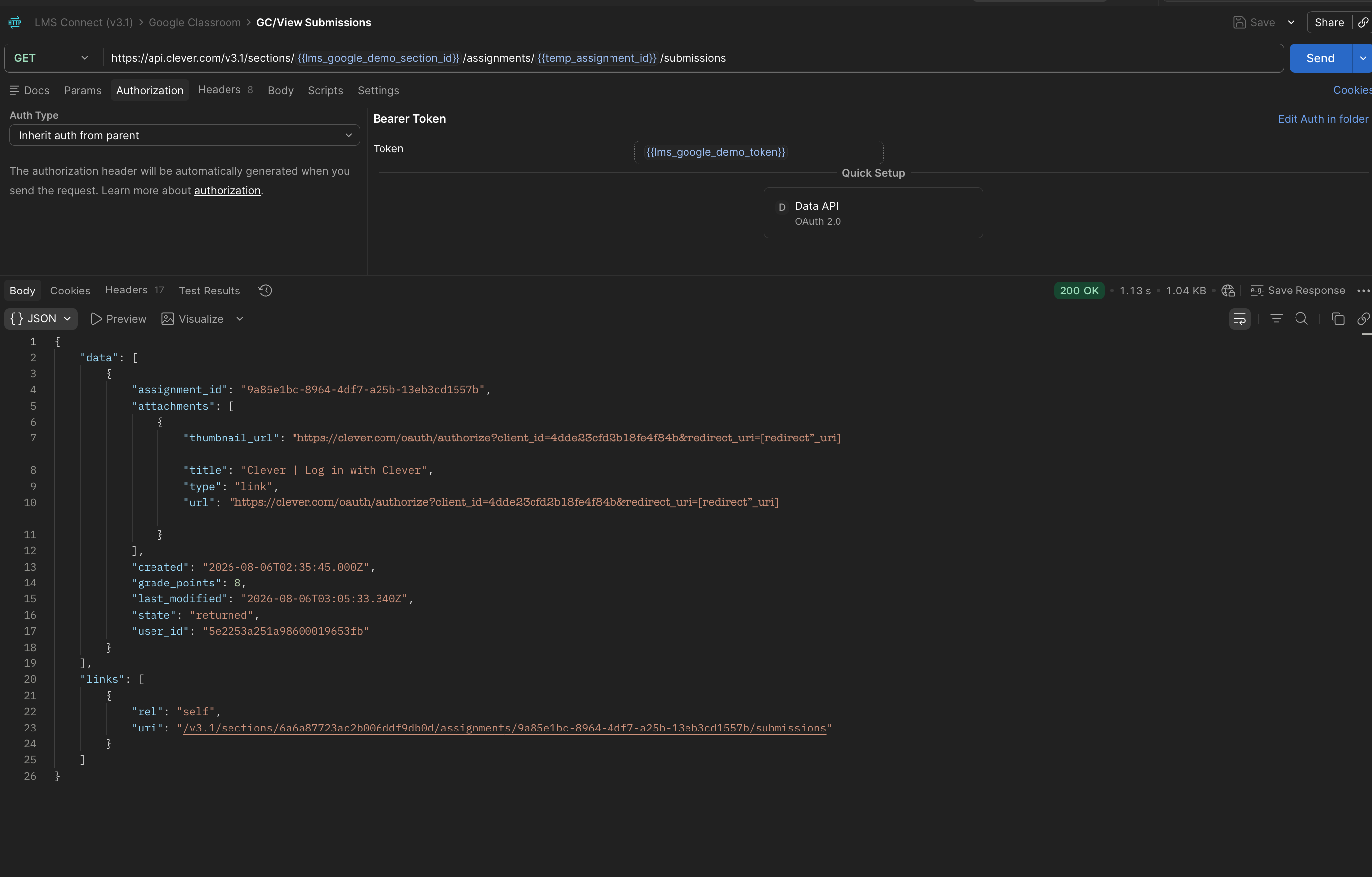The image size is (1372, 877).
Task: Click Save Response example icon
Action: click(x=1257, y=291)
